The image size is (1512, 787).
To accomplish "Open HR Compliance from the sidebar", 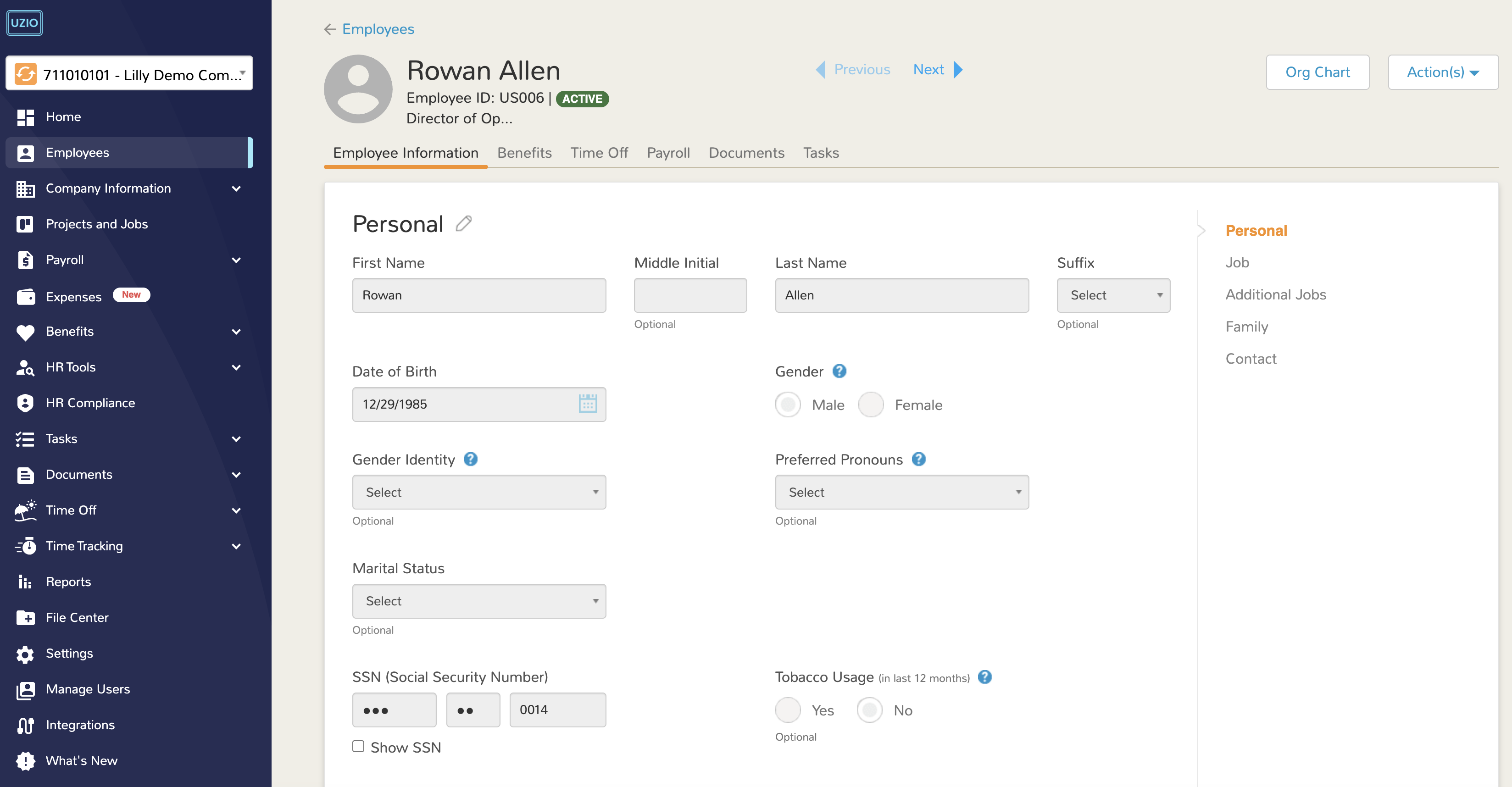I will coord(90,403).
